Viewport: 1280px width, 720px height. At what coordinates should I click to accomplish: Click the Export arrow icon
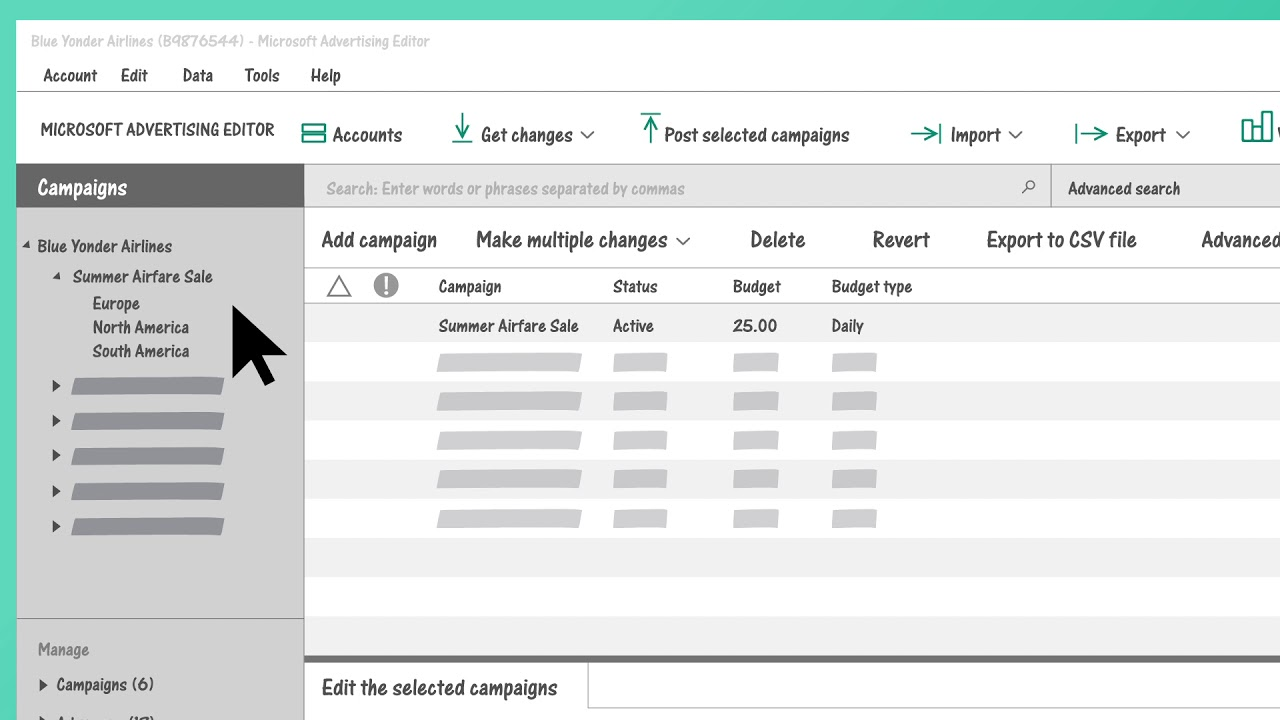tap(1091, 133)
